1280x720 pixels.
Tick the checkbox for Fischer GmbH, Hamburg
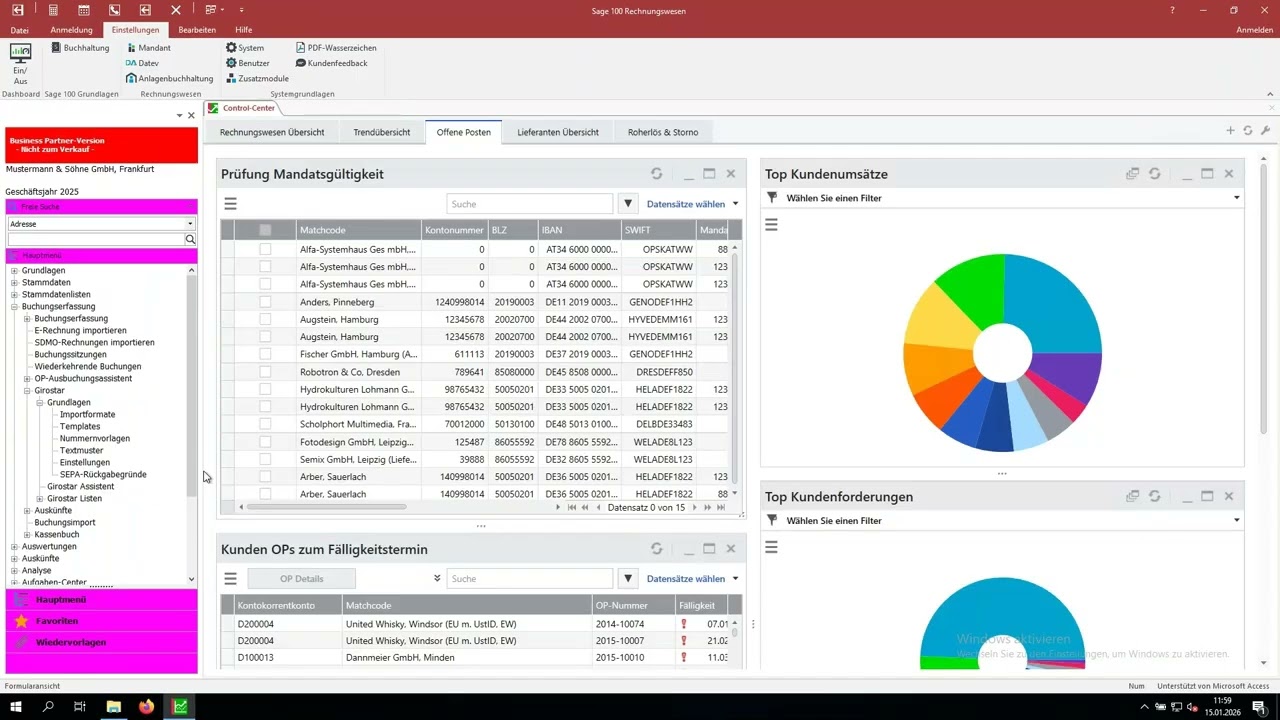pyautogui.click(x=265, y=354)
